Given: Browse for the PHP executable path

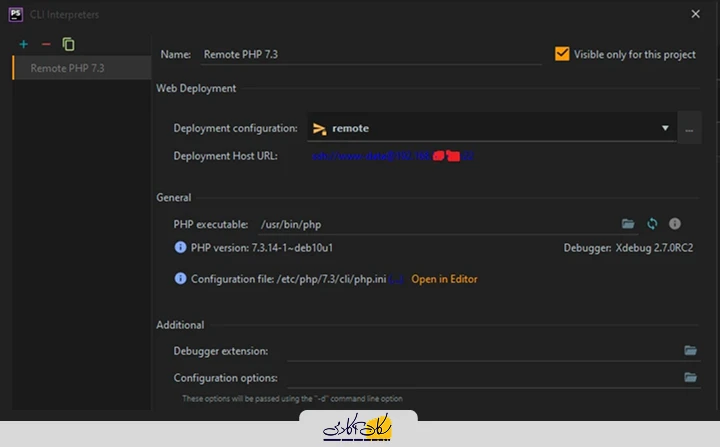Looking at the screenshot, I should click(x=628, y=224).
